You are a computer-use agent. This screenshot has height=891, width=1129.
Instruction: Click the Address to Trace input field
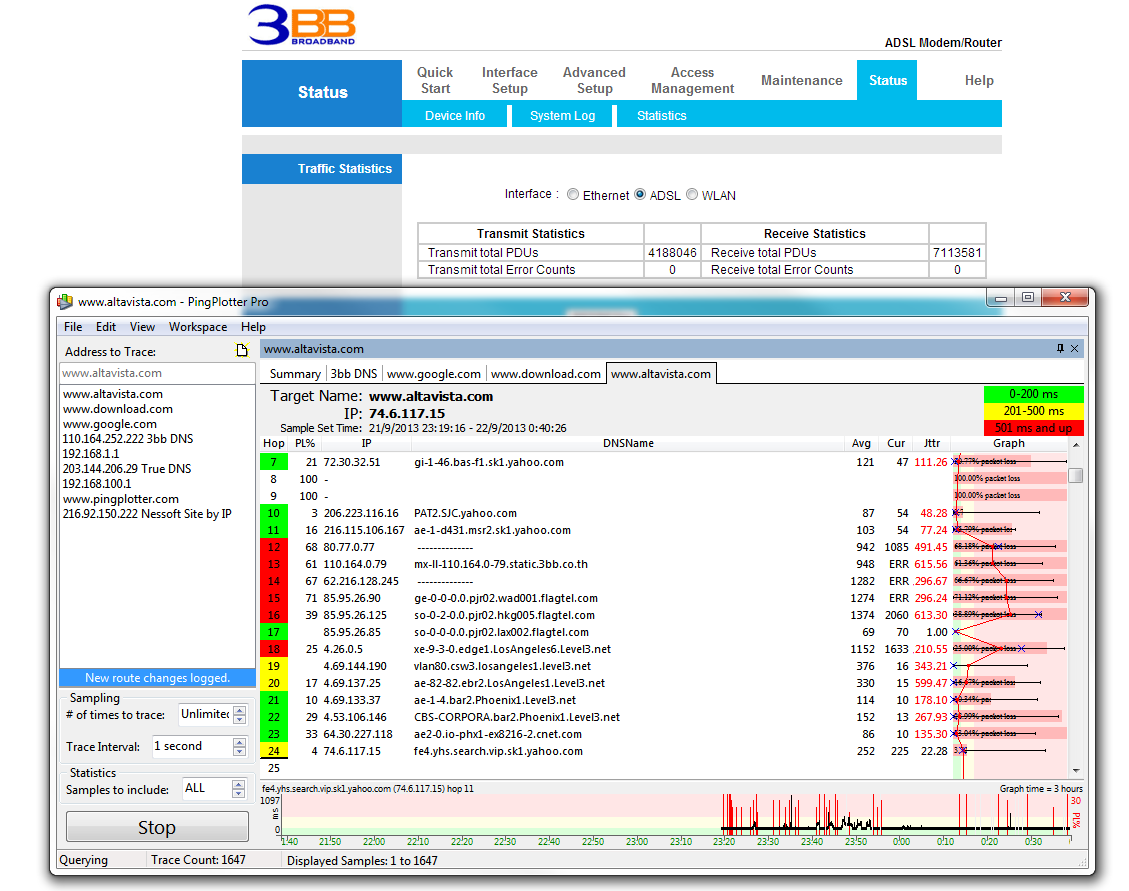pyautogui.click(x=157, y=373)
